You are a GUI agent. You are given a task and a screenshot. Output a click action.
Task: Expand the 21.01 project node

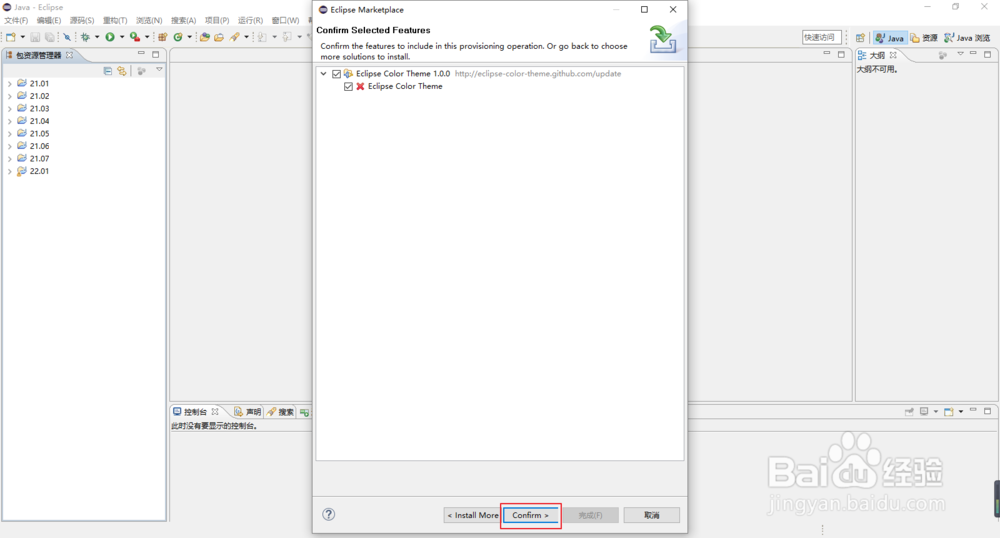(x=10, y=84)
